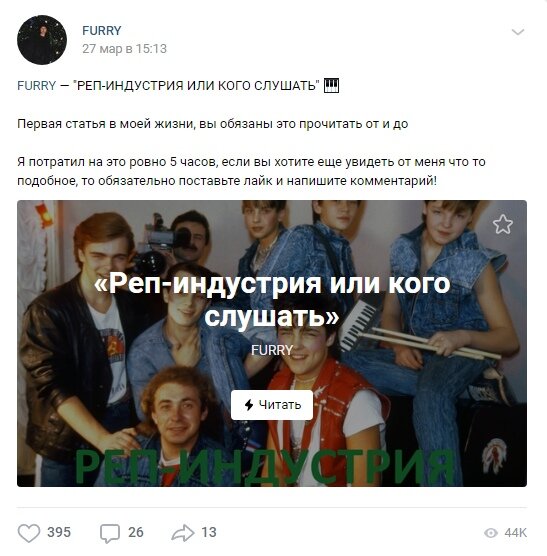The height and width of the screenshot is (556, 547).
Task: Click the eye views icon
Action: (x=491, y=533)
